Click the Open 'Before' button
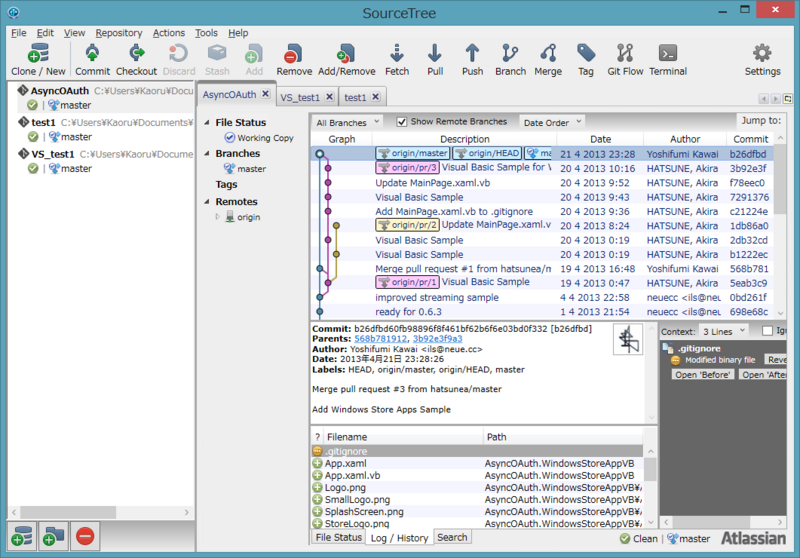The width and height of the screenshot is (800, 558). (x=703, y=374)
